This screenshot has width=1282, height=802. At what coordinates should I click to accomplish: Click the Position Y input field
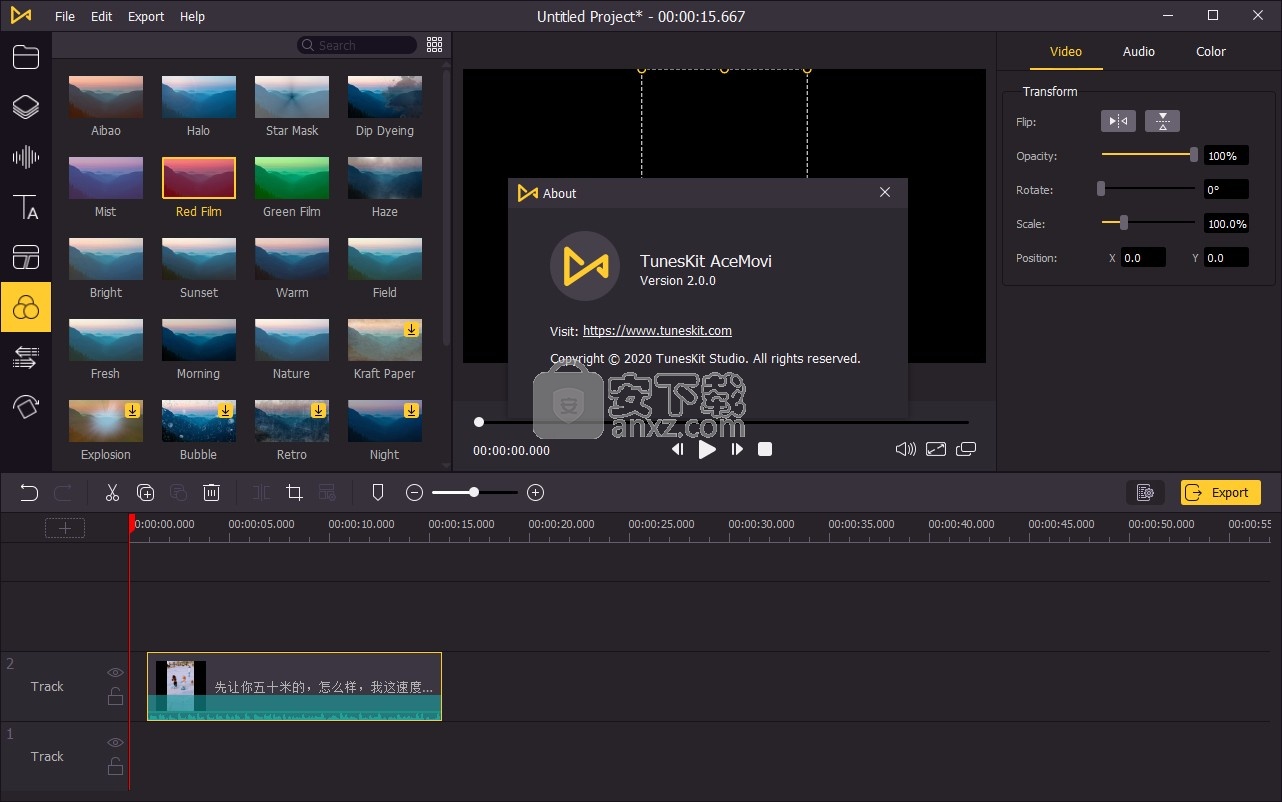1226,257
